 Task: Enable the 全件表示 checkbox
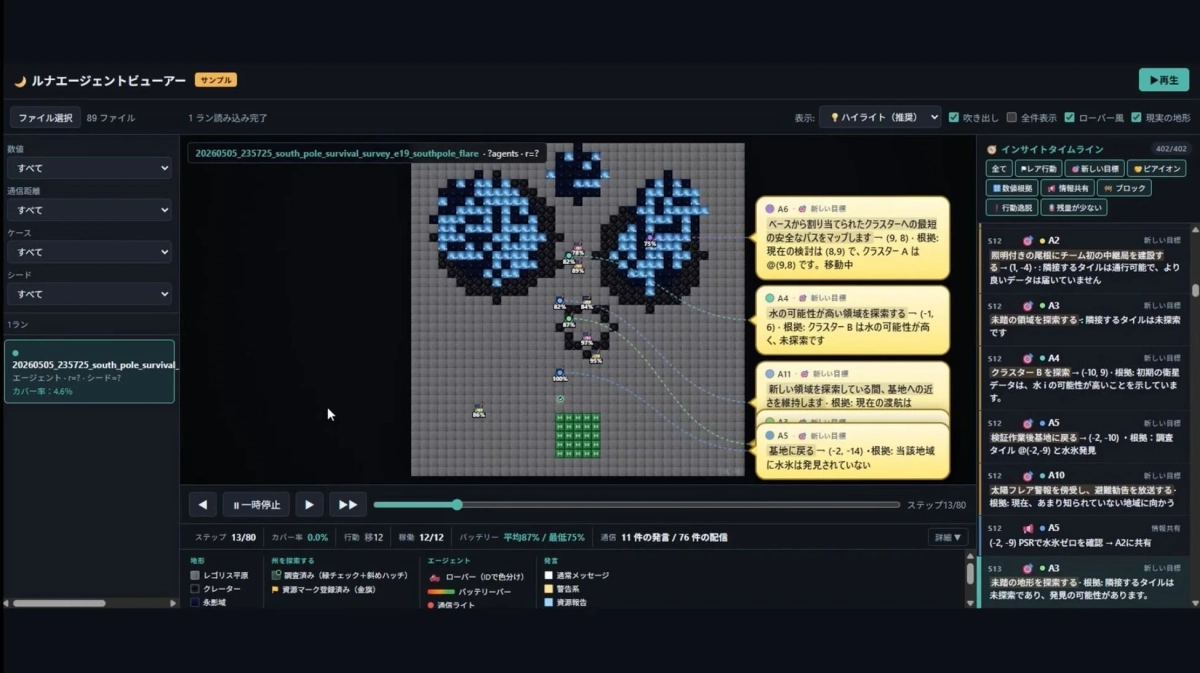(1012, 117)
